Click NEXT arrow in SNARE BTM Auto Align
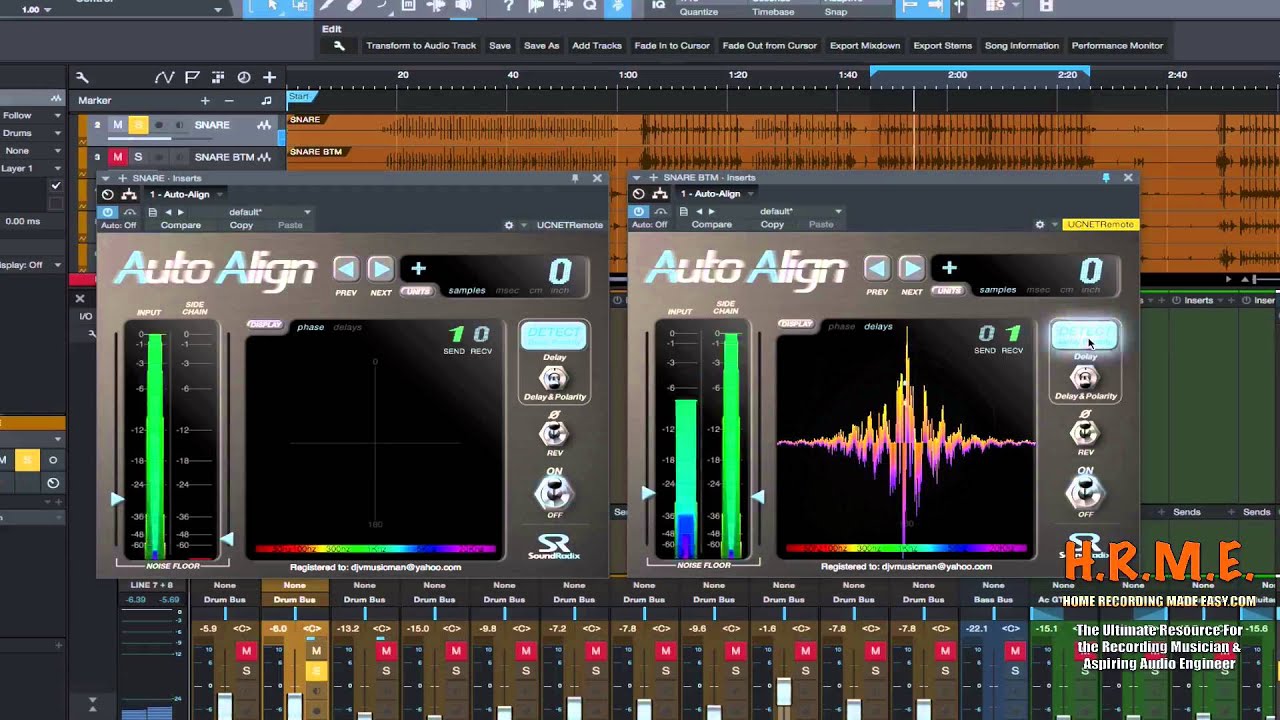 coord(911,268)
